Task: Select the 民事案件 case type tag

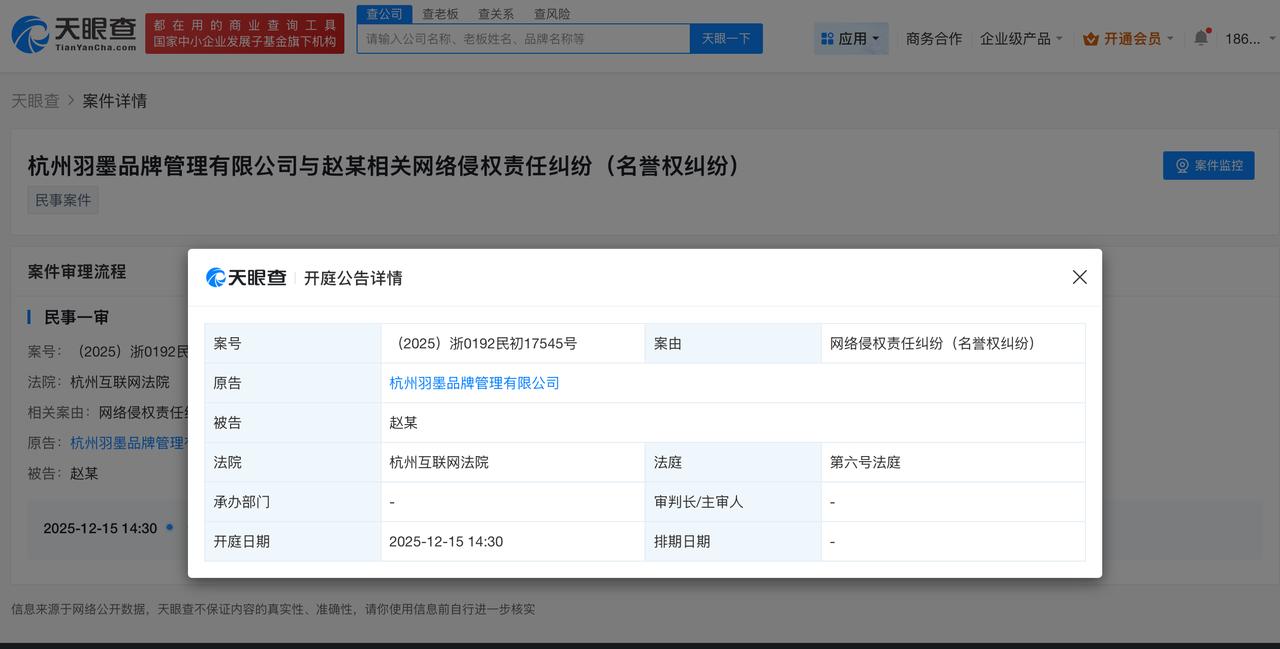Action: (x=62, y=199)
